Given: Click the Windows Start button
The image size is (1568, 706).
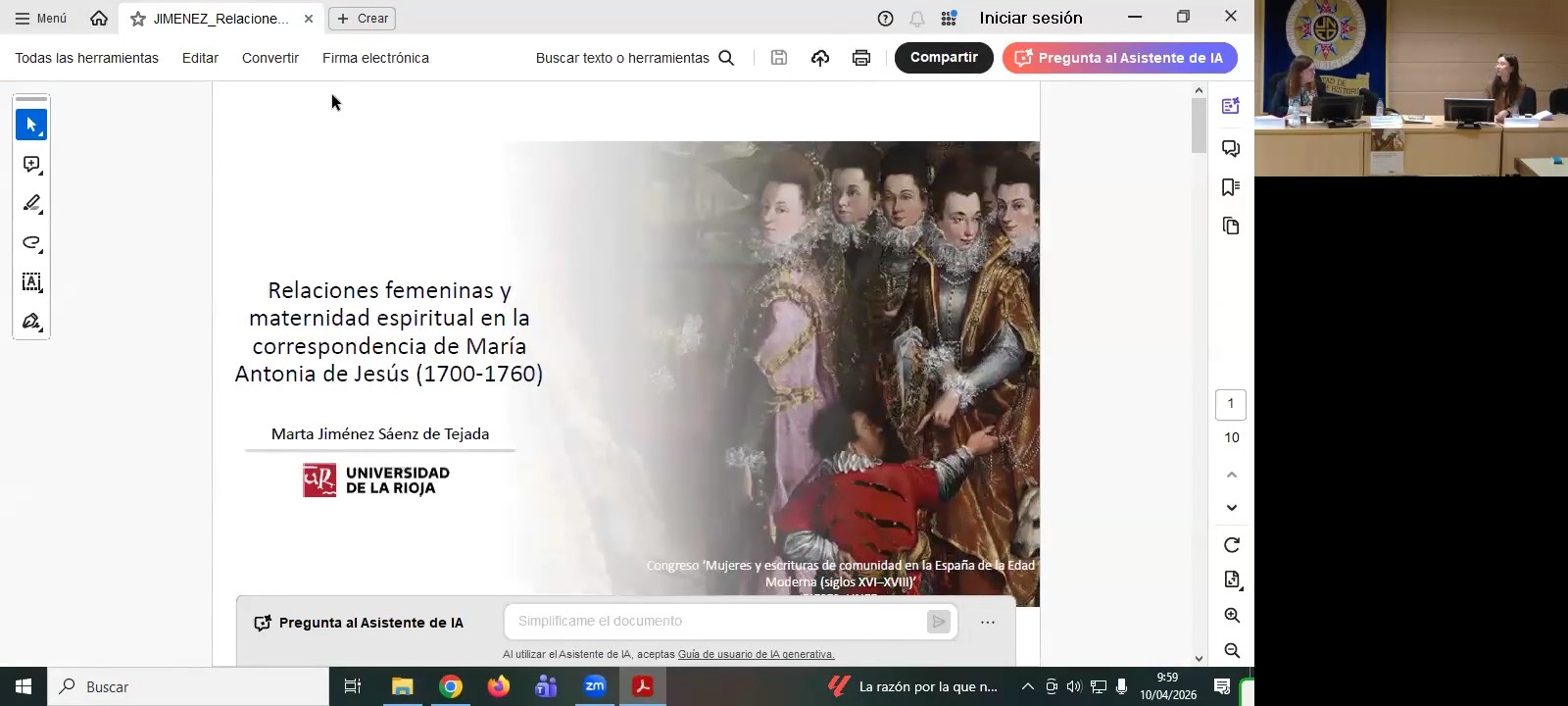Looking at the screenshot, I should pyautogui.click(x=24, y=686).
